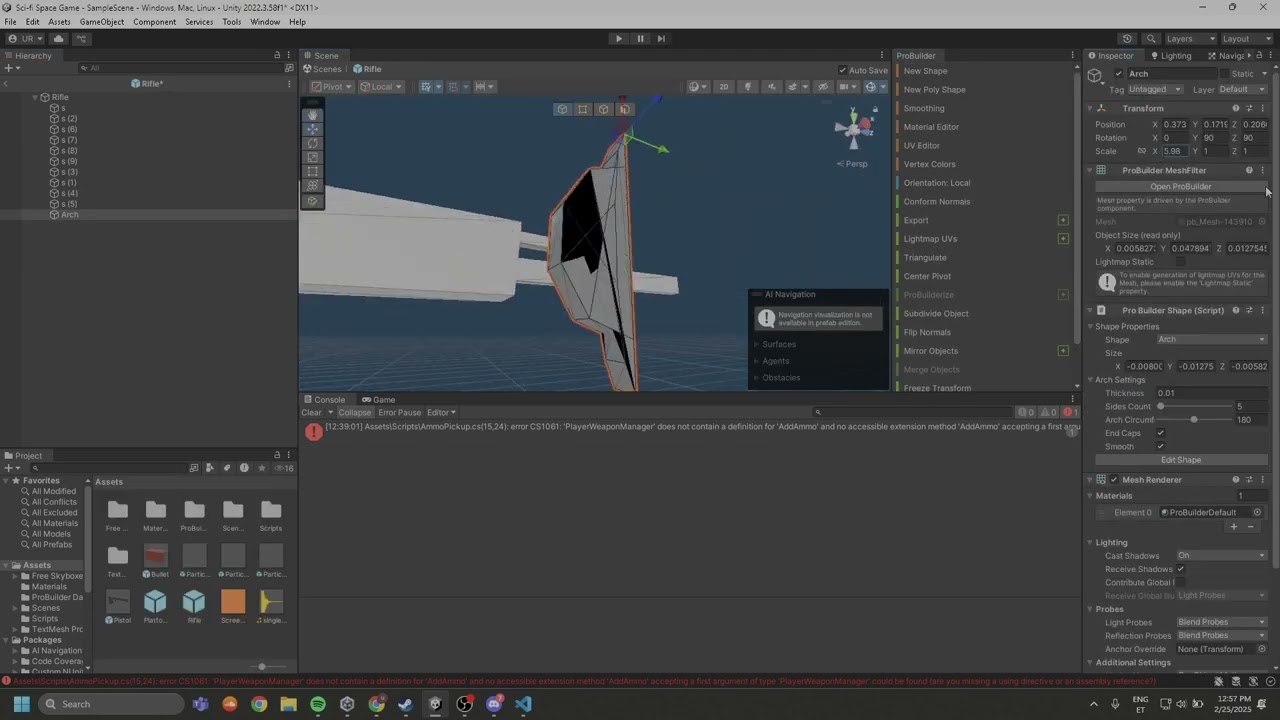The width and height of the screenshot is (1280, 720).
Task: Toggle scene audio icon
Action: point(771,86)
